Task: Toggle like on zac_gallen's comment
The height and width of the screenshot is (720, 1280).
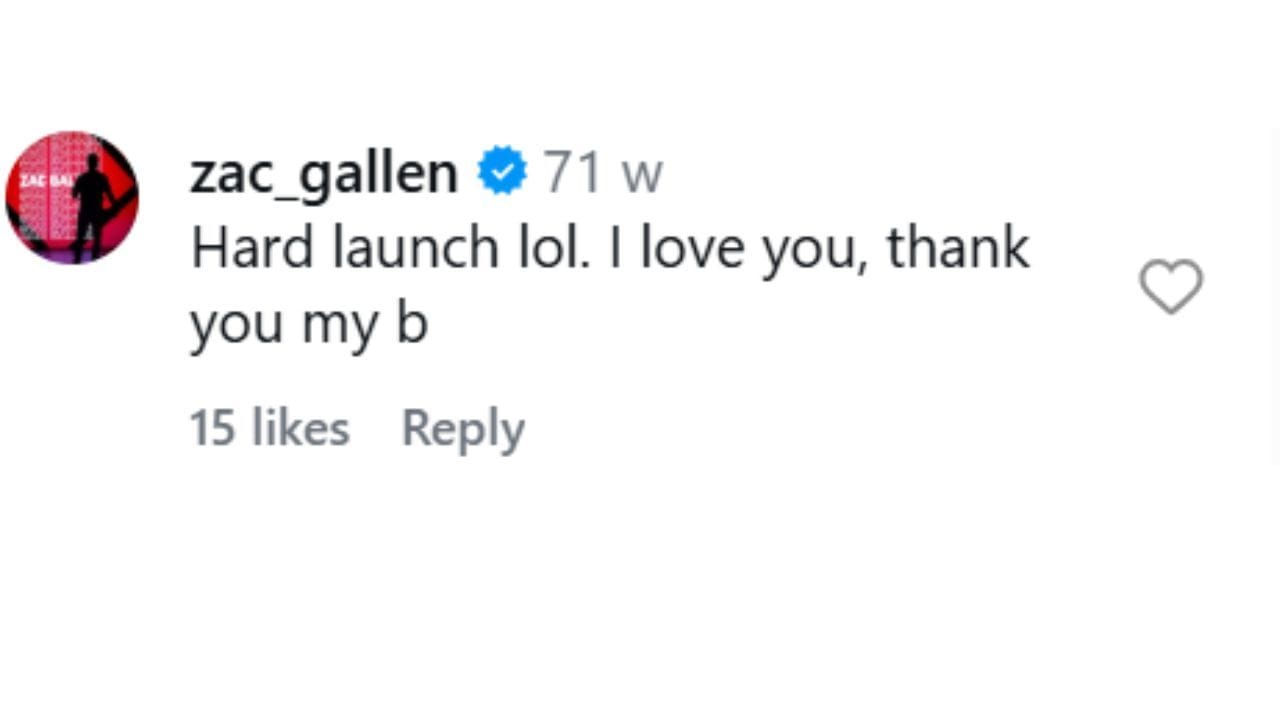Action: (x=1171, y=286)
